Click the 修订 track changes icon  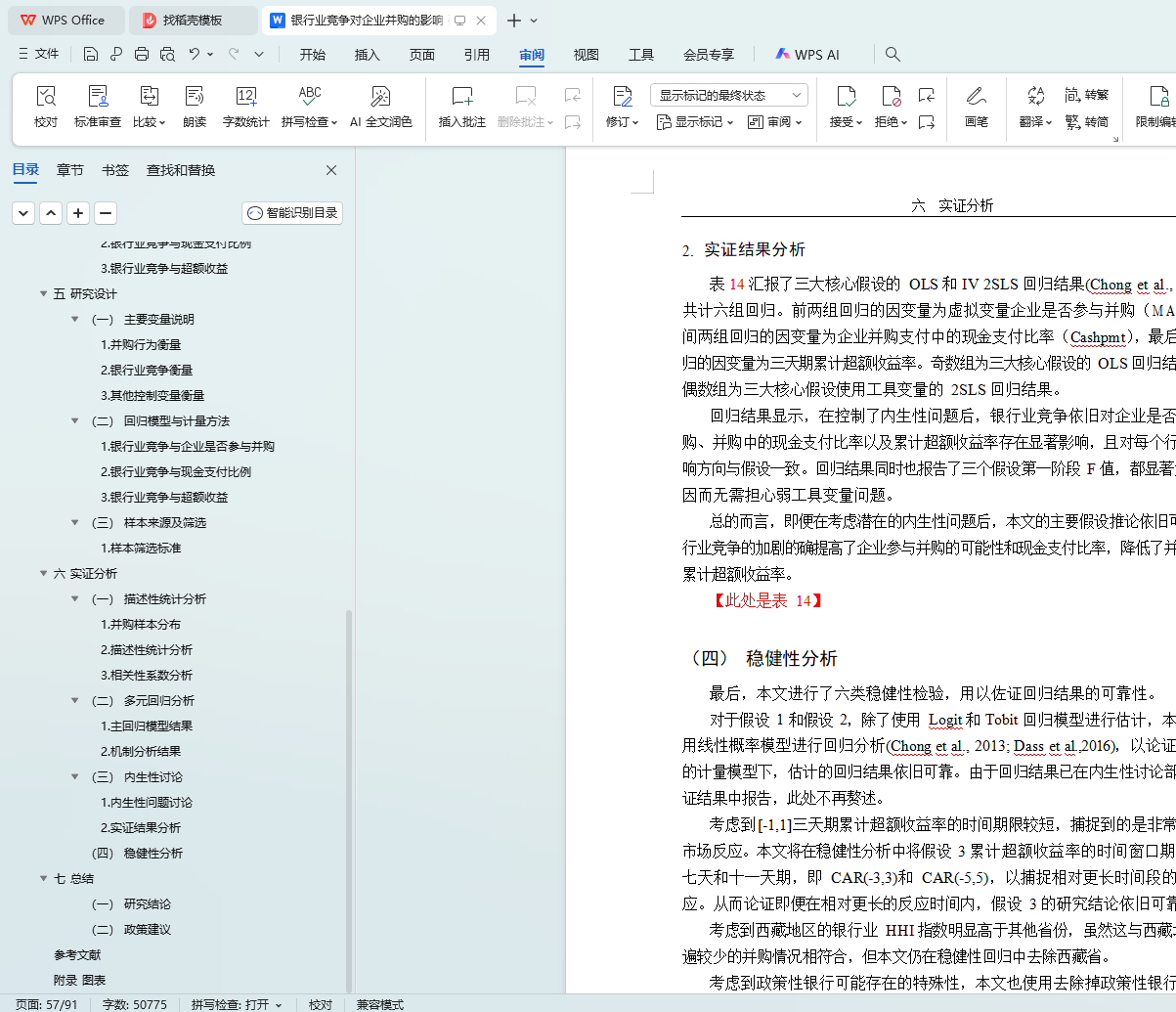(x=623, y=96)
